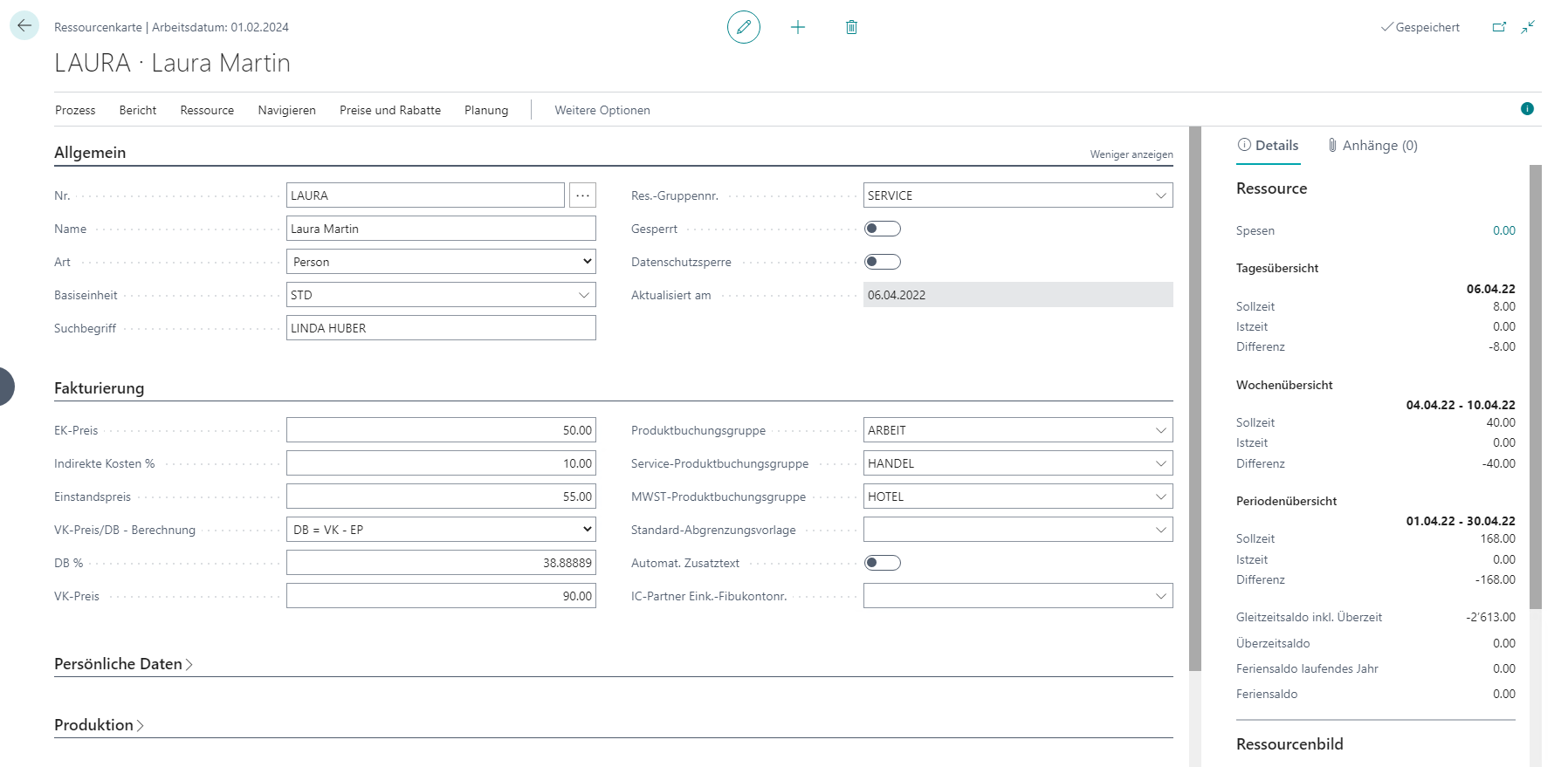Click the Überzeitsaldo label
Image resolution: width=1568 pixels, height=767 pixels.
(1273, 643)
